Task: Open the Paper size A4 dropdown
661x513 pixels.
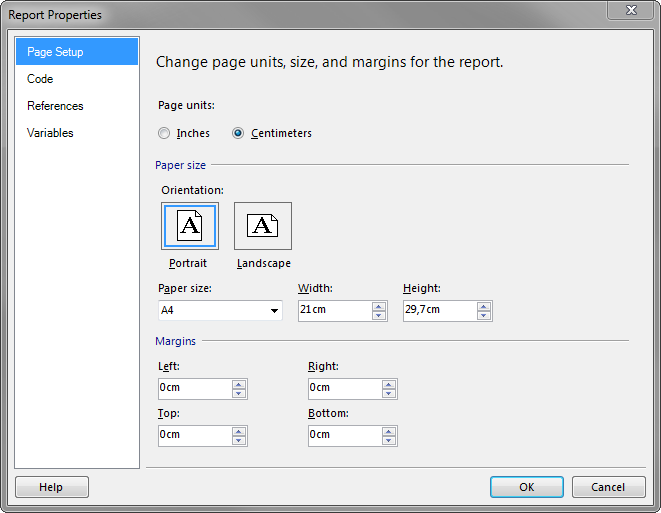Action: [x=220, y=311]
